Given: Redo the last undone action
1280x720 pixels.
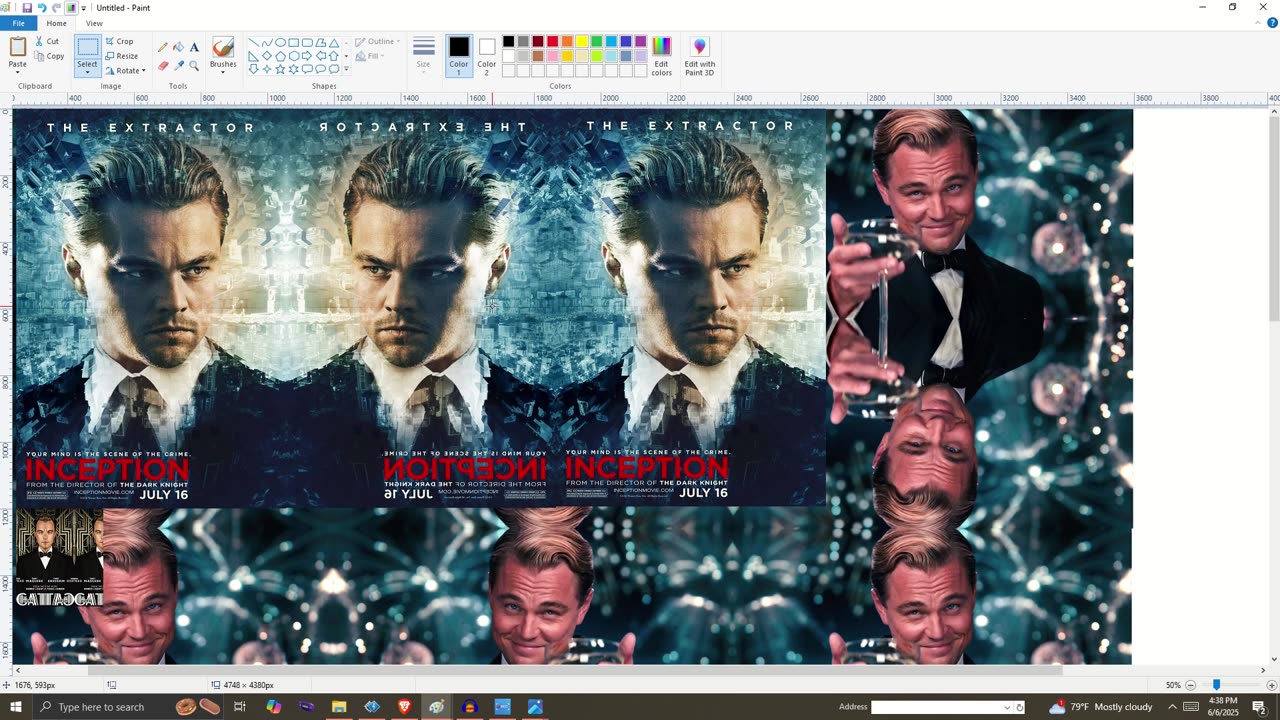Looking at the screenshot, I should click(56, 7).
